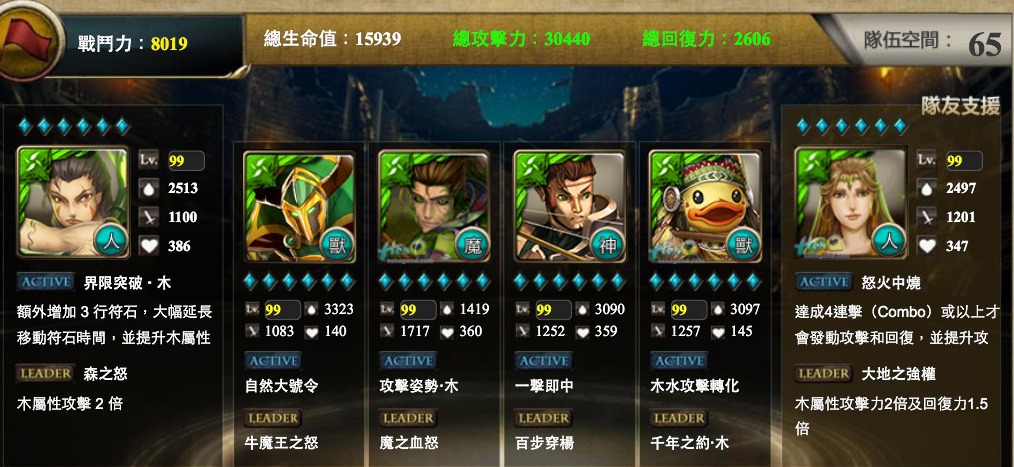This screenshot has width=1014, height=467.
Task: Open the golden helmet beast card
Action: tap(299, 206)
